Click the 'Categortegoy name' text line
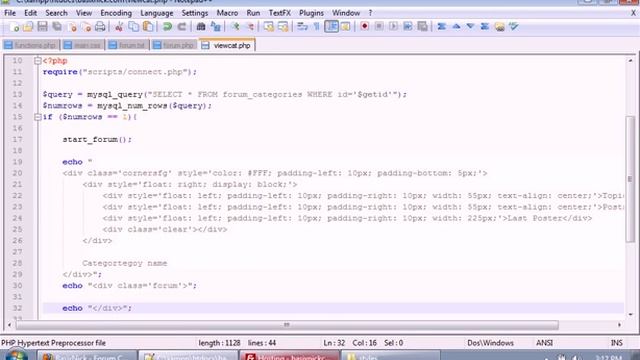The image size is (640, 360). coord(124,263)
